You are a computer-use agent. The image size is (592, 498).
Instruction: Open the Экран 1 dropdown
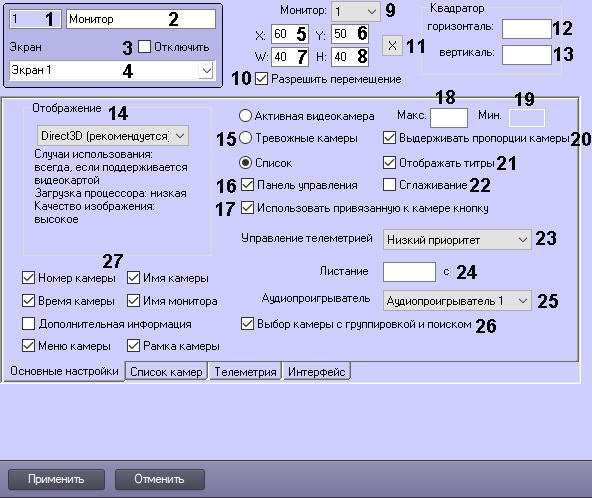click(x=112, y=70)
